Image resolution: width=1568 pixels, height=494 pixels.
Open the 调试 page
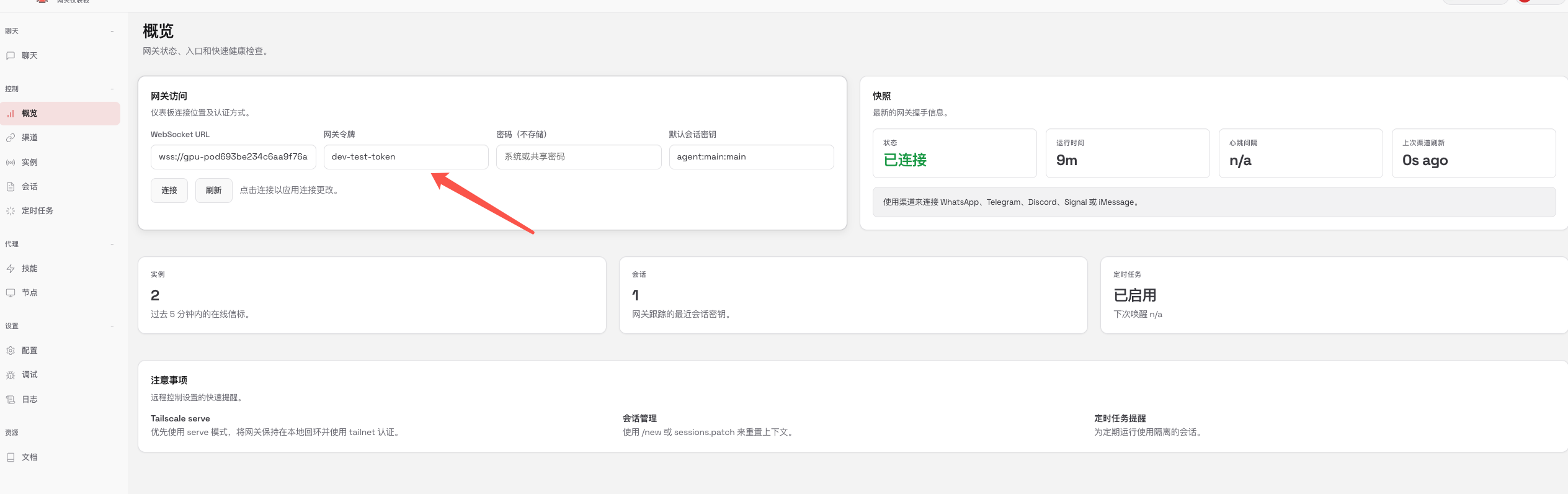coord(60,375)
